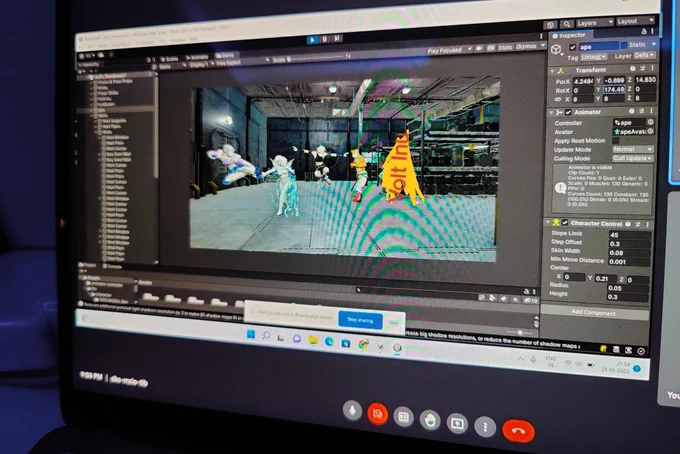680x454 pixels.
Task: Switch to the Scene tab
Action: (x=169, y=59)
